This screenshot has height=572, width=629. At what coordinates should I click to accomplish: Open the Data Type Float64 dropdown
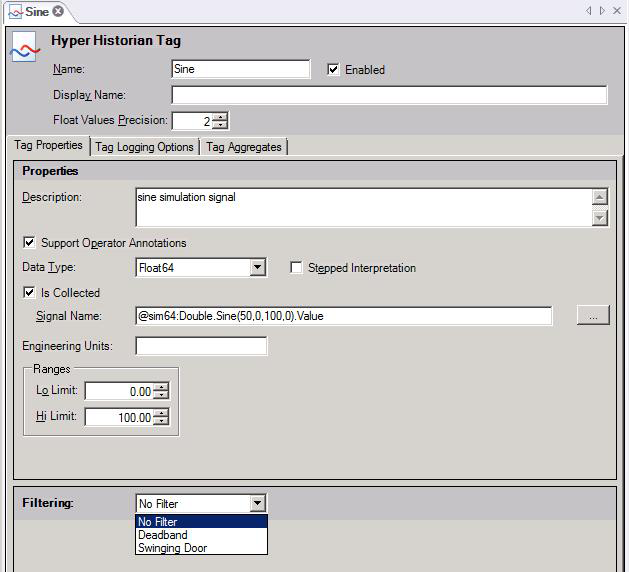[x=257, y=268]
